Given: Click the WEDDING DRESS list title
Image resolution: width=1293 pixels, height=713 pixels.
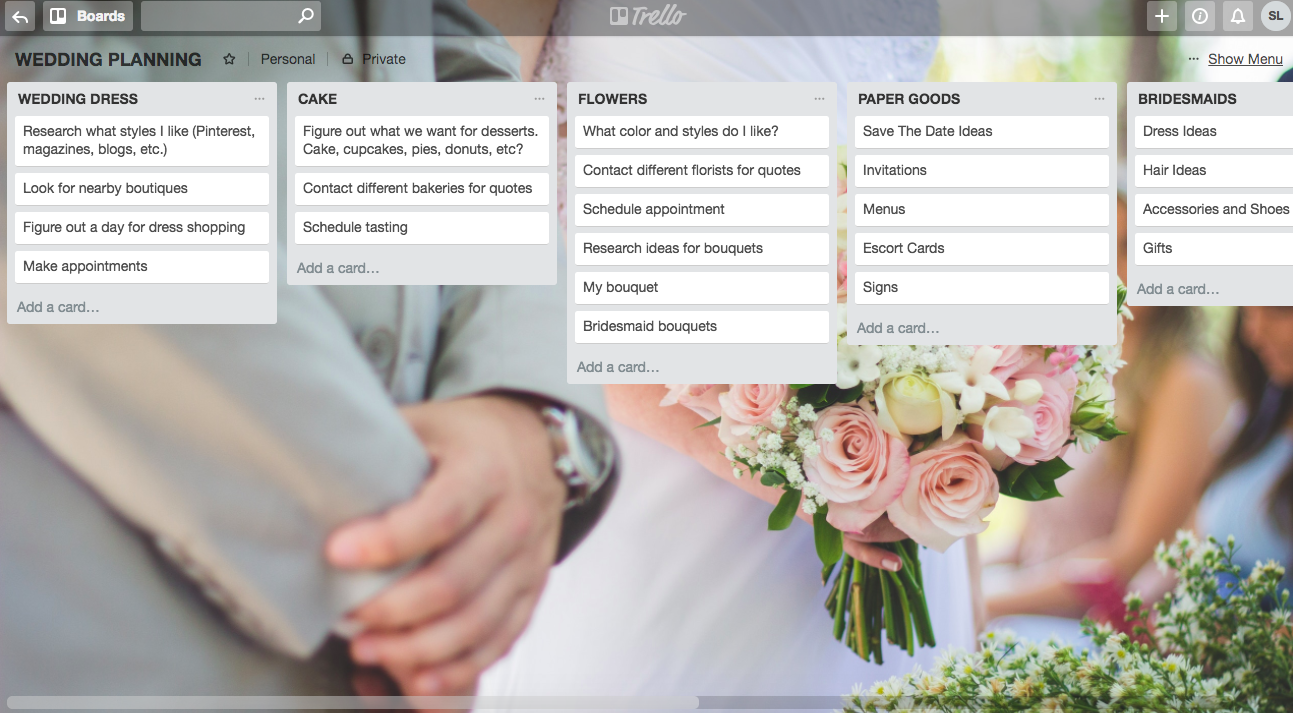Looking at the screenshot, I should pos(78,99).
